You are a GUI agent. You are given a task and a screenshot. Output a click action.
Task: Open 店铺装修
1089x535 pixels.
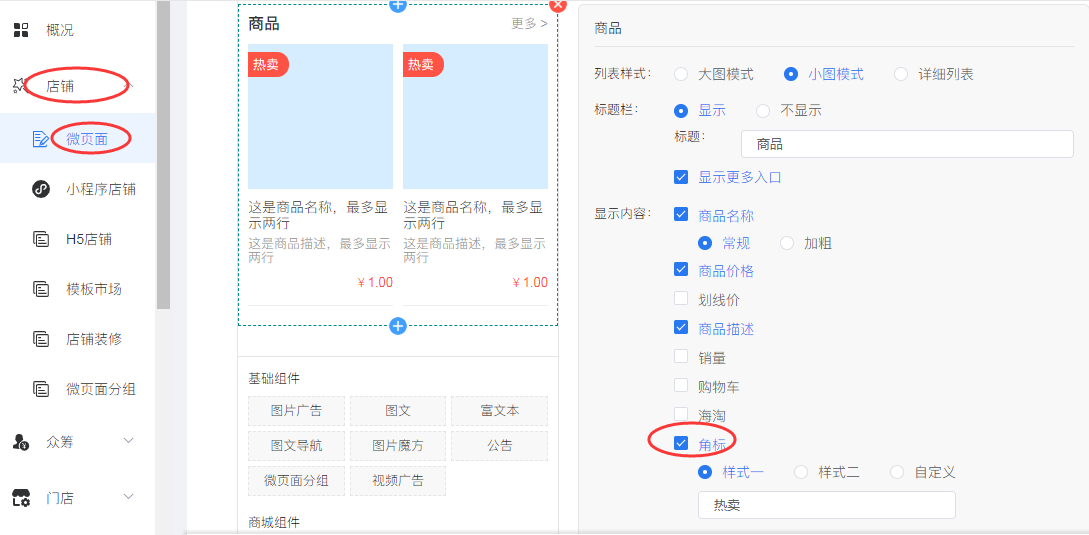[94, 339]
